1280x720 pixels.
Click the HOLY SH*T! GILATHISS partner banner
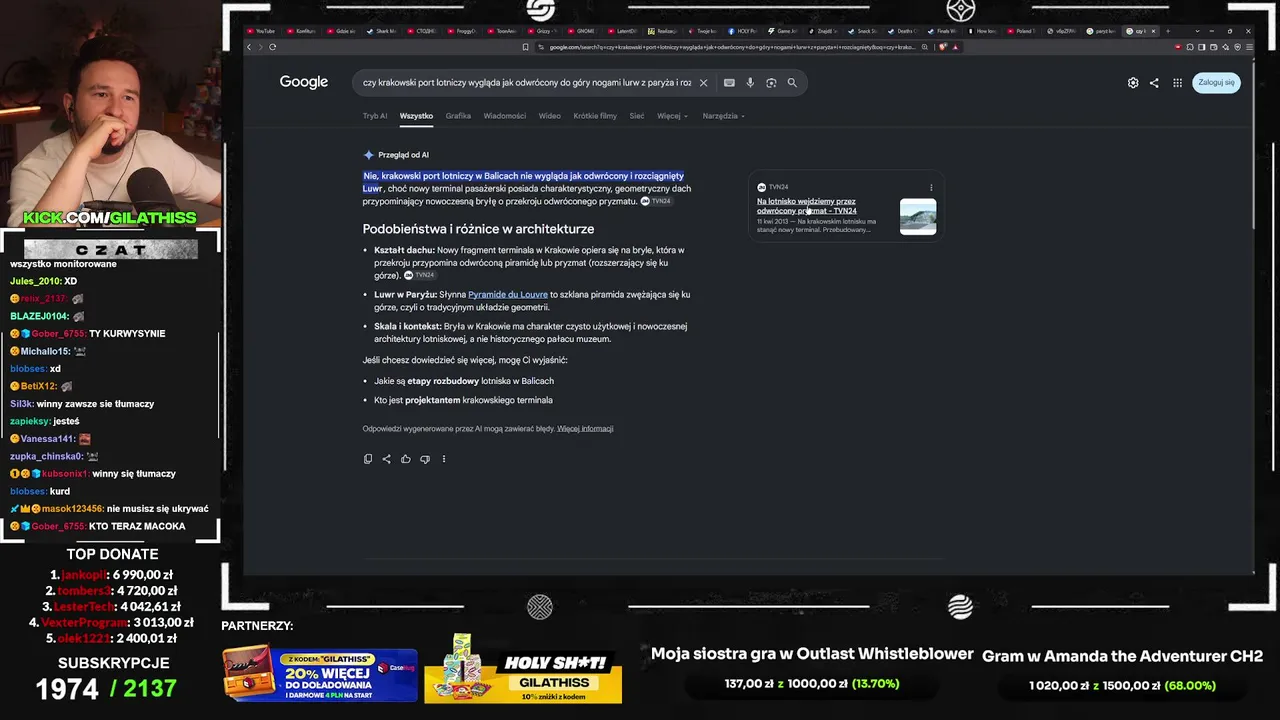pyautogui.click(x=523, y=669)
